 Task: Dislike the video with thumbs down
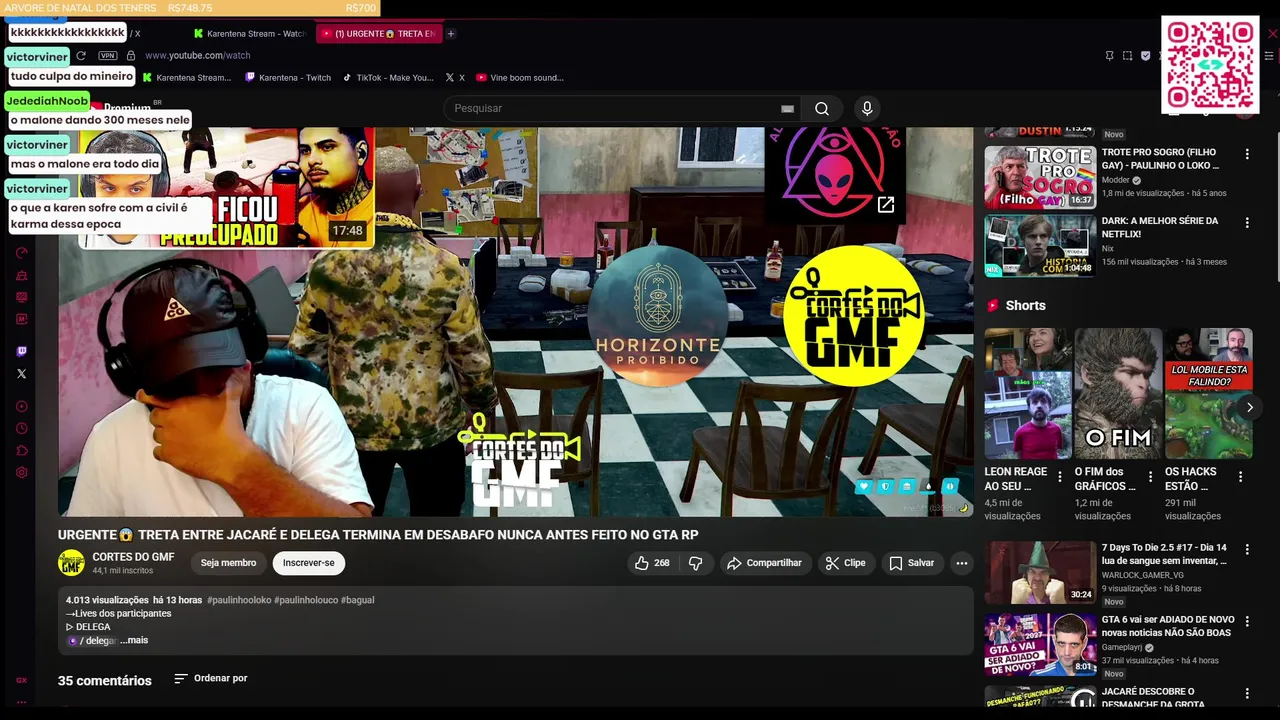point(696,563)
